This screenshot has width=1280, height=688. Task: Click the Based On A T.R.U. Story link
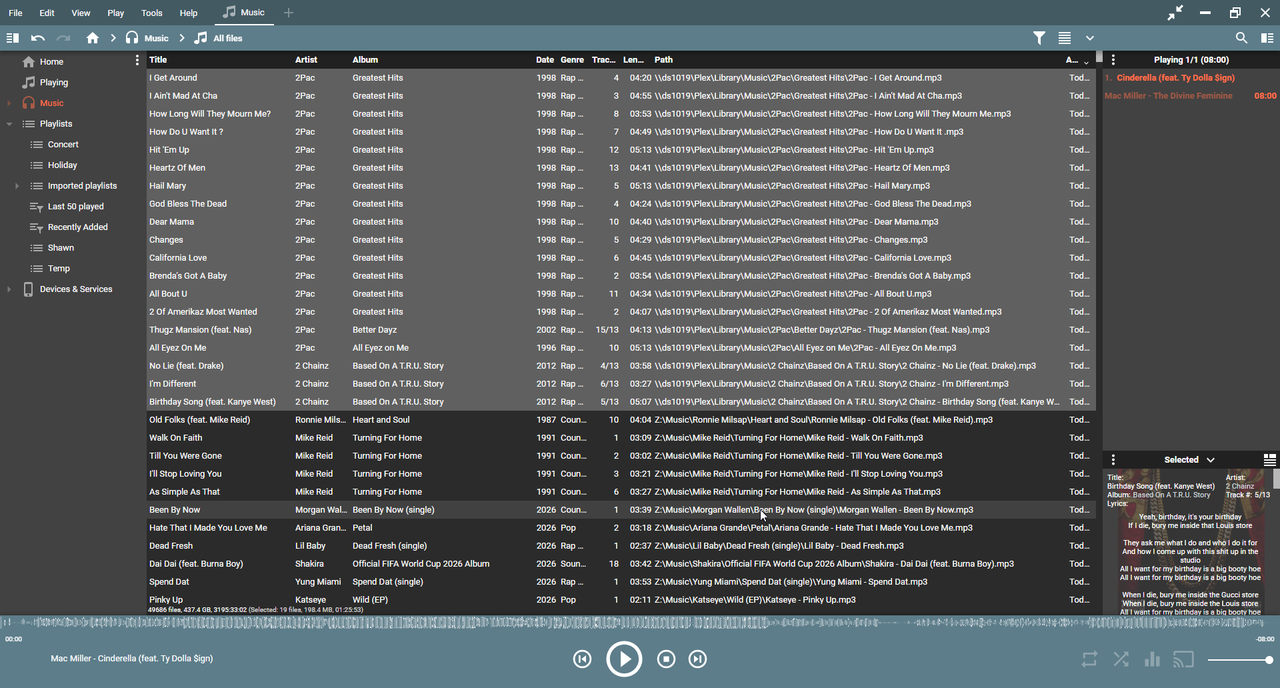click(x=1172, y=495)
